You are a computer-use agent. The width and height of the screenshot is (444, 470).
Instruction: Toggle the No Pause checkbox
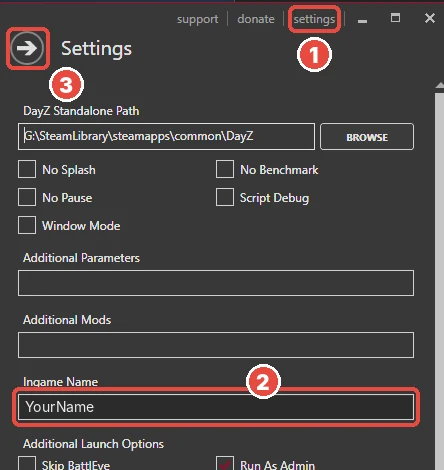coord(27,197)
